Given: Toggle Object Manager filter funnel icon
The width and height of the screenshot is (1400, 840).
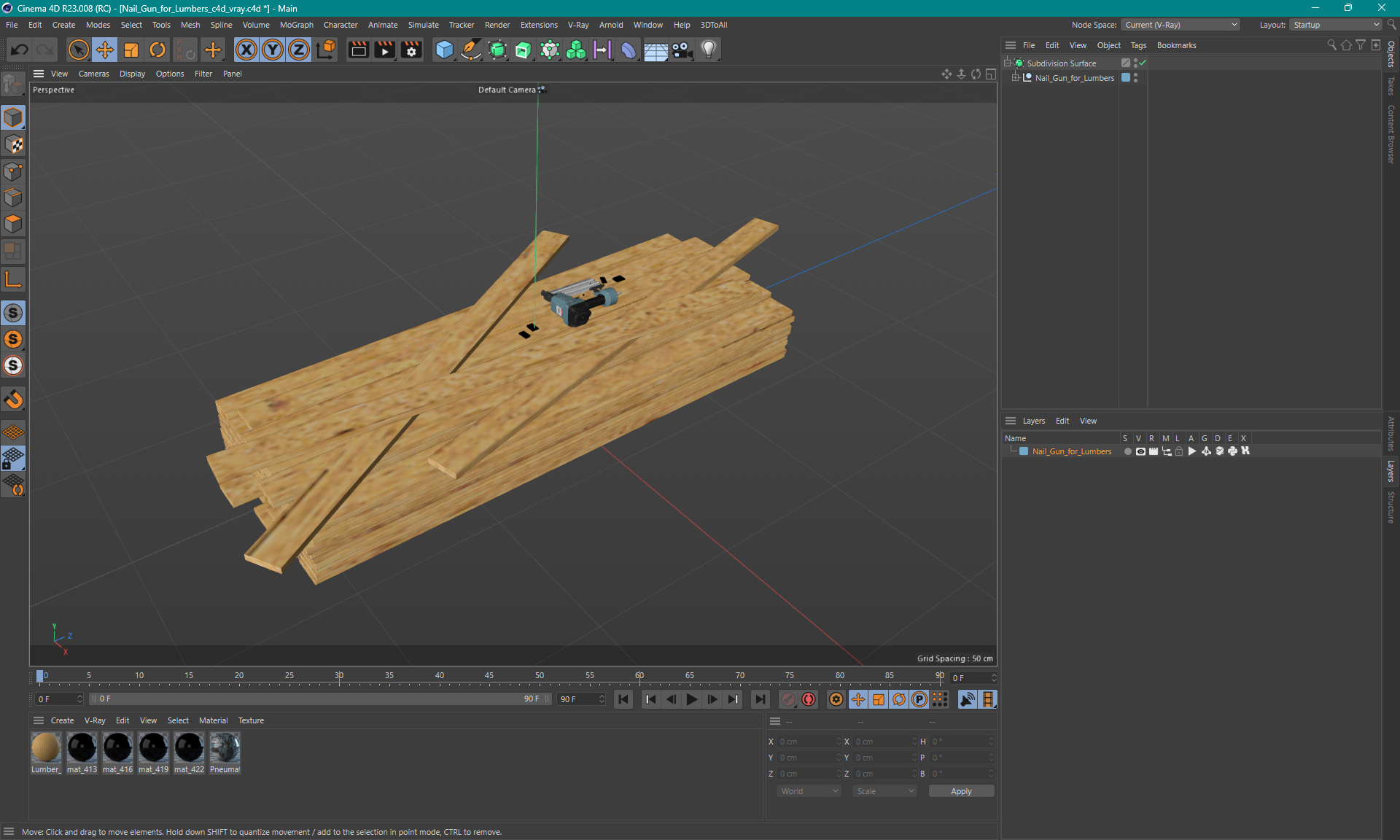Looking at the screenshot, I should (1361, 45).
